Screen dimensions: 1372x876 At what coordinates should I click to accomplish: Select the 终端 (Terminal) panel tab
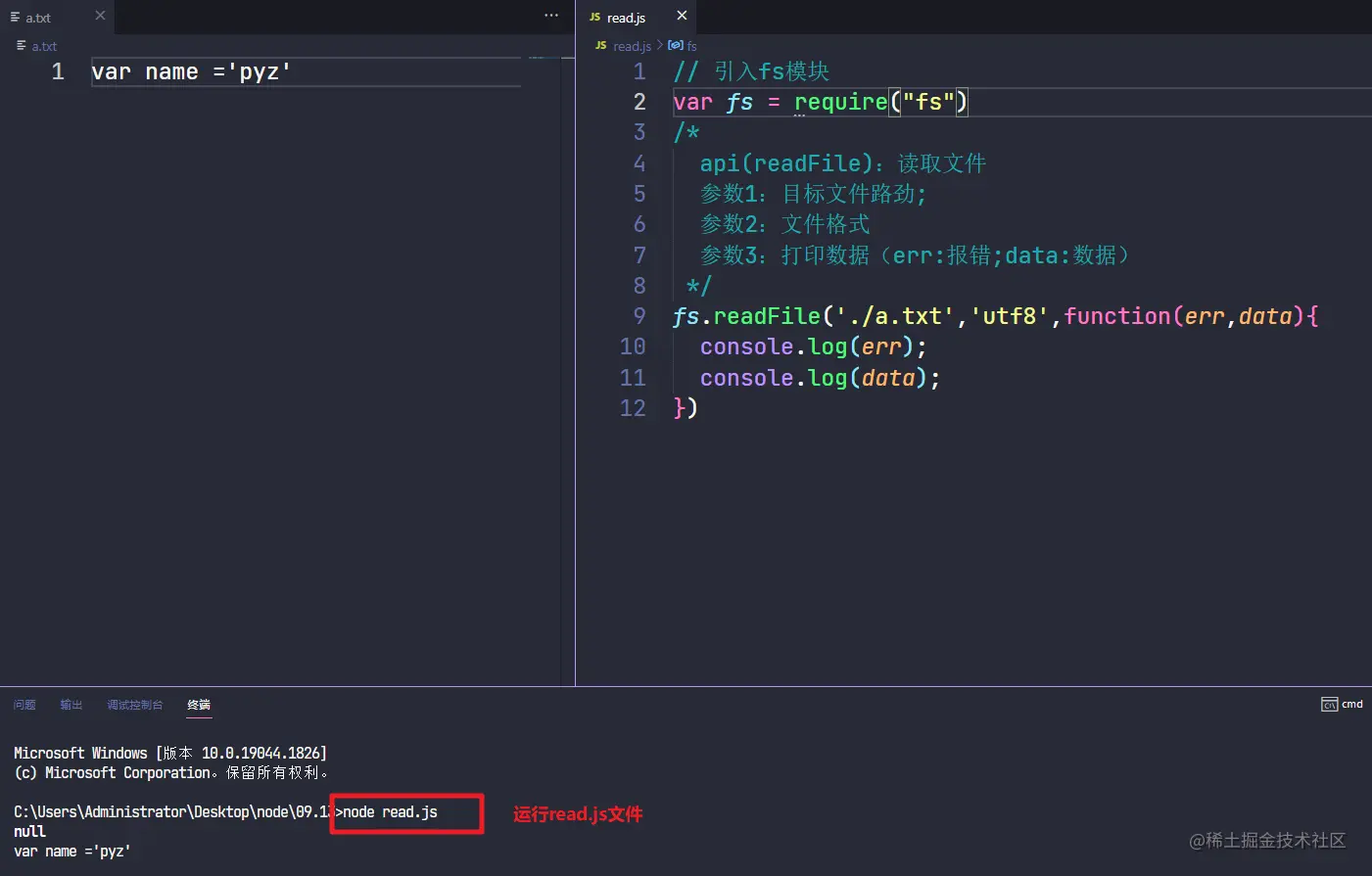[x=199, y=705]
